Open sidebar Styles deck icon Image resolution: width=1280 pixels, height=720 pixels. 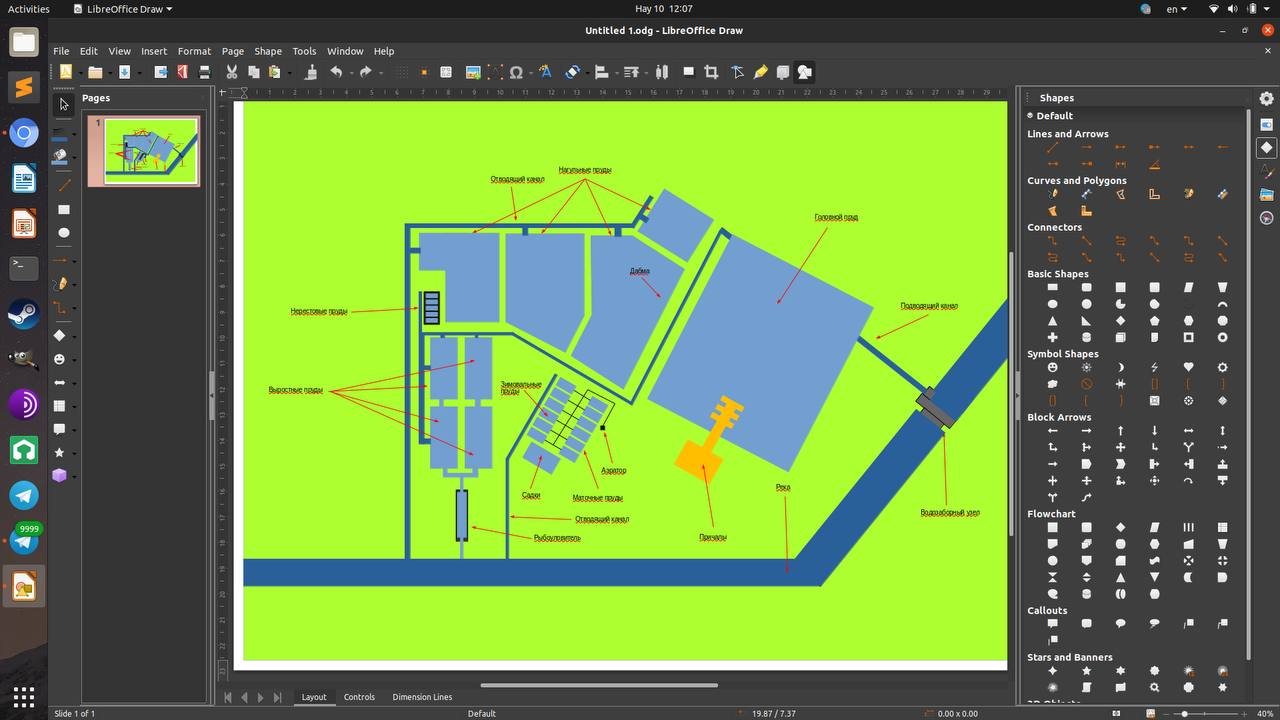(1266, 171)
